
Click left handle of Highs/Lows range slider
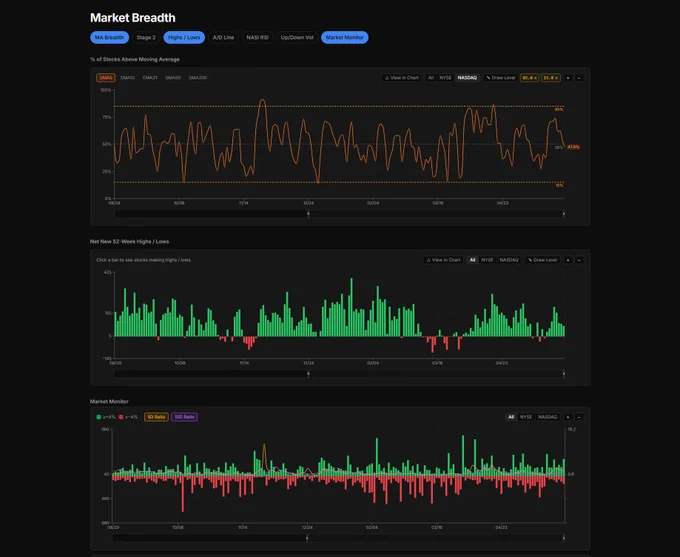point(308,374)
